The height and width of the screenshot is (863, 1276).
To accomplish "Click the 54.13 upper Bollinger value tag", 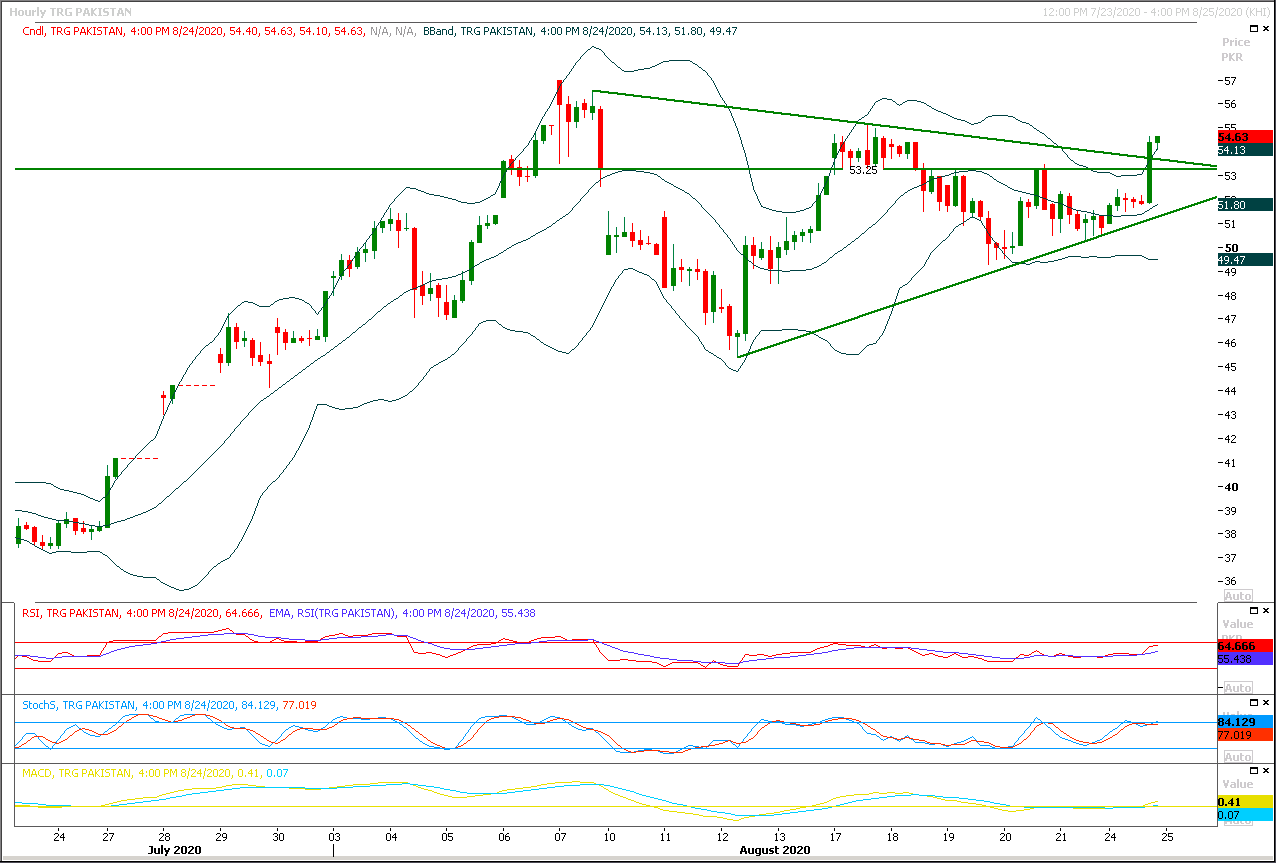I will pyautogui.click(x=1245, y=149).
